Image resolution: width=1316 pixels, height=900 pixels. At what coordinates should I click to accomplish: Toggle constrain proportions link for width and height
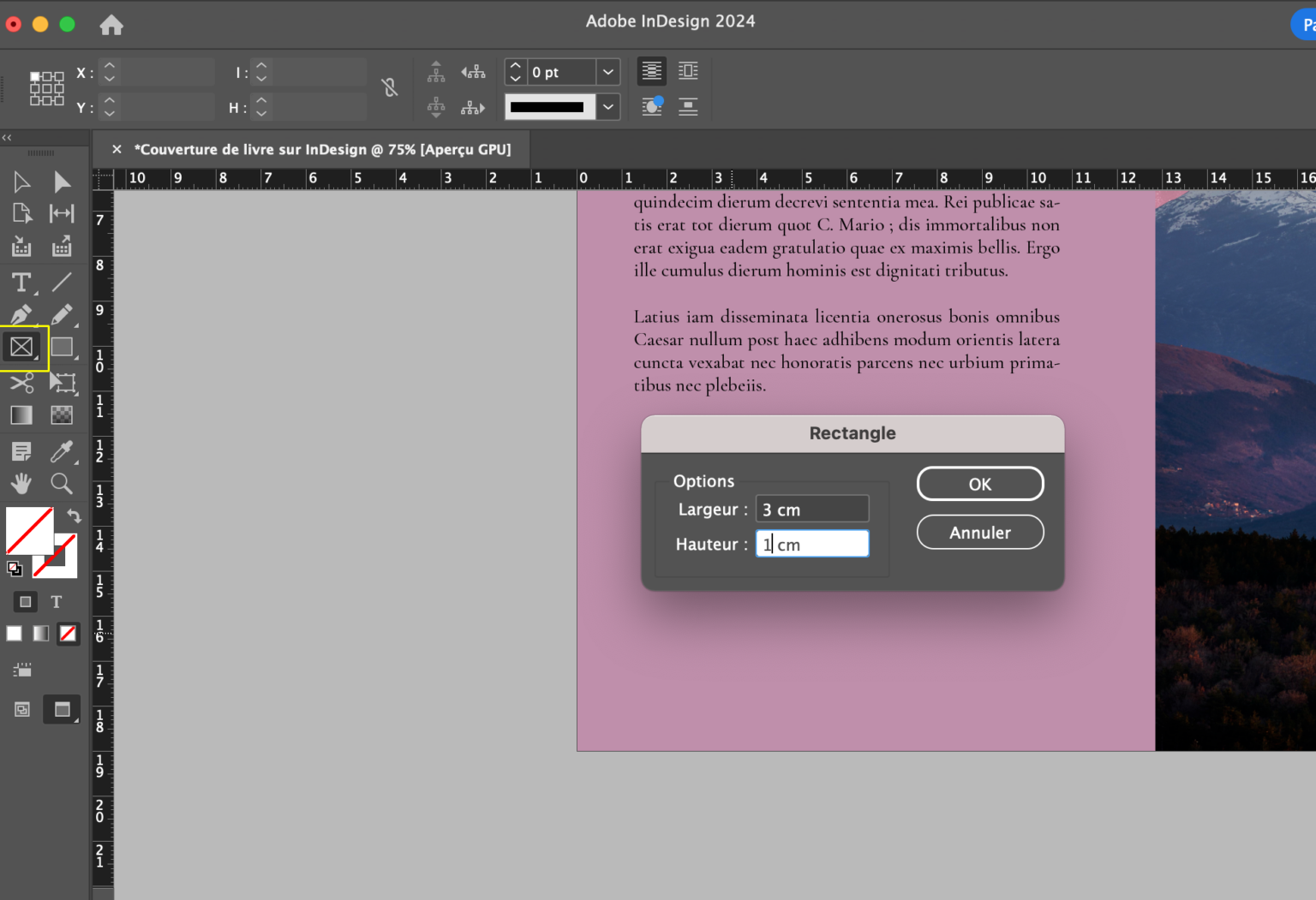pyautogui.click(x=390, y=87)
